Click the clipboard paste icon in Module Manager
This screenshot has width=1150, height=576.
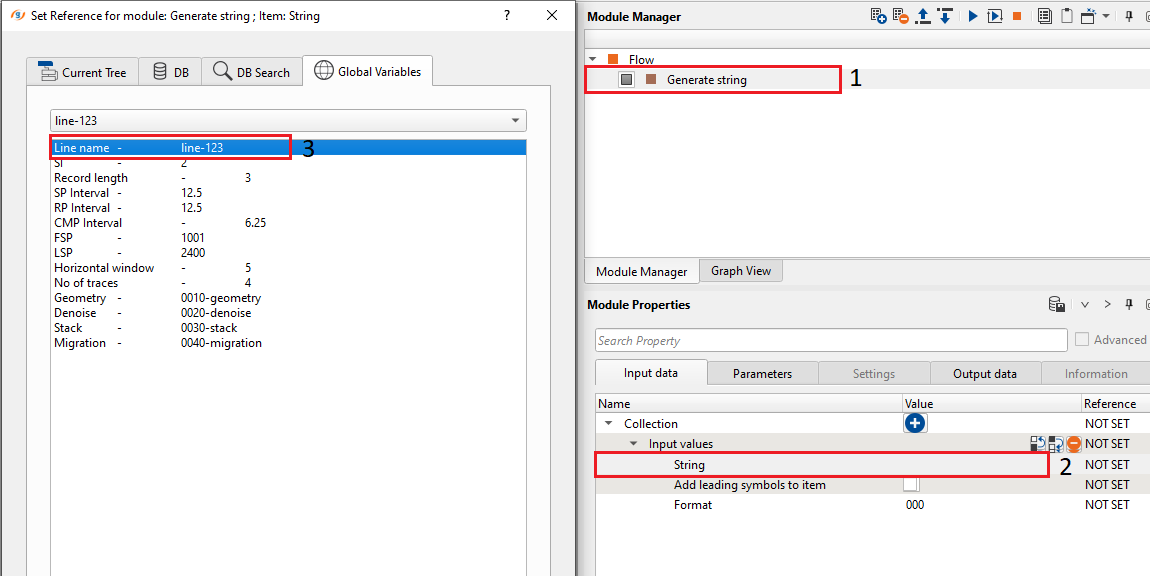(1066, 16)
